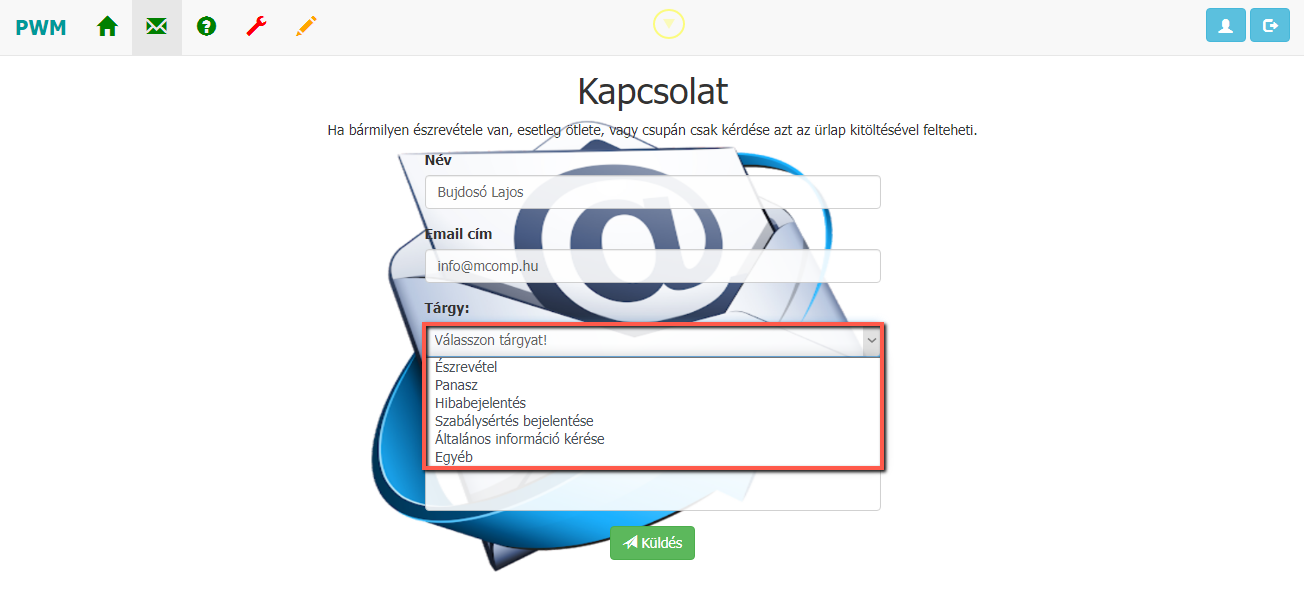The image size is (1304, 600).
Task: Click the logout arrow button
Action: [1270, 25]
